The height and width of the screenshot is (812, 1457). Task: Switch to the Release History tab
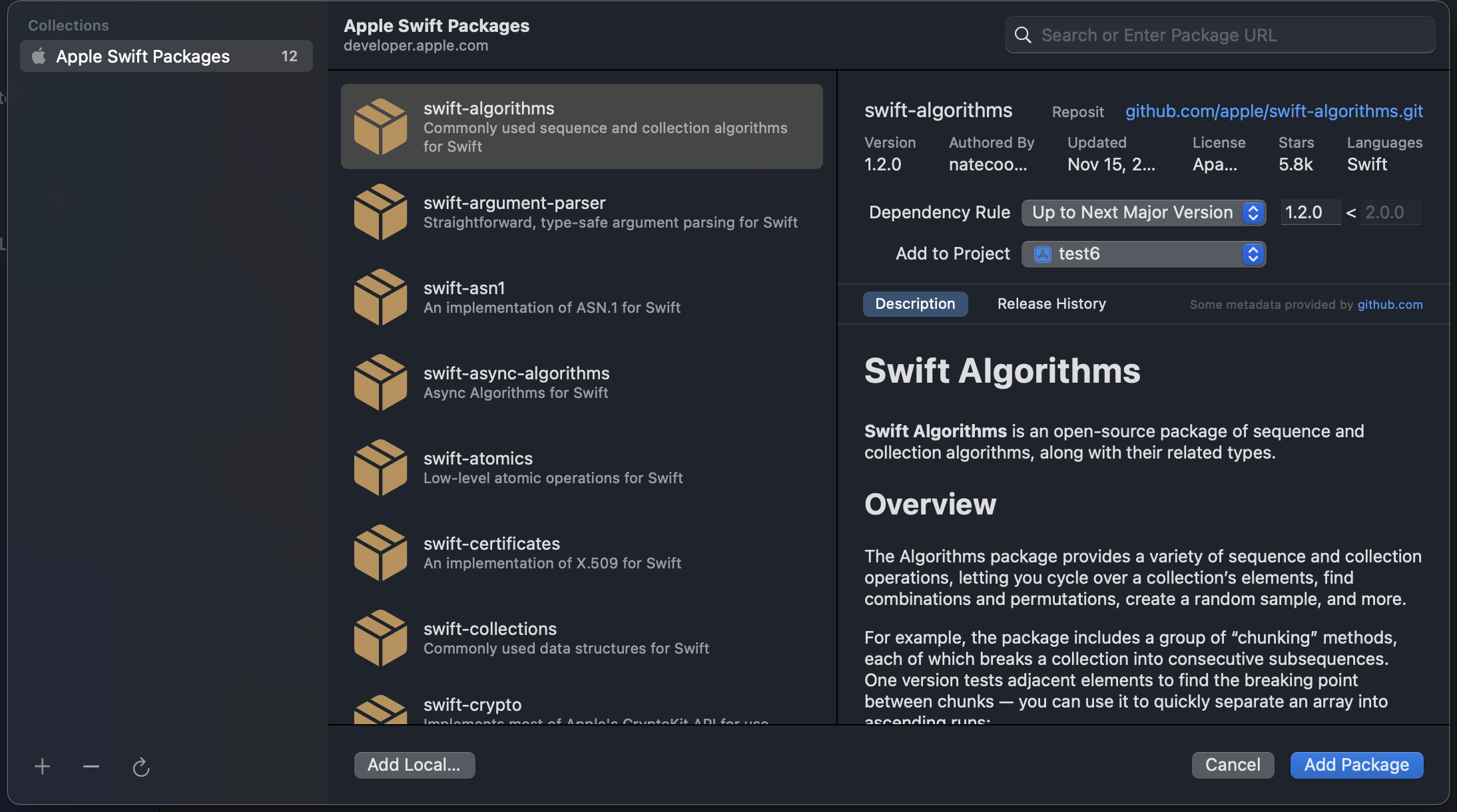[1050, 304]
